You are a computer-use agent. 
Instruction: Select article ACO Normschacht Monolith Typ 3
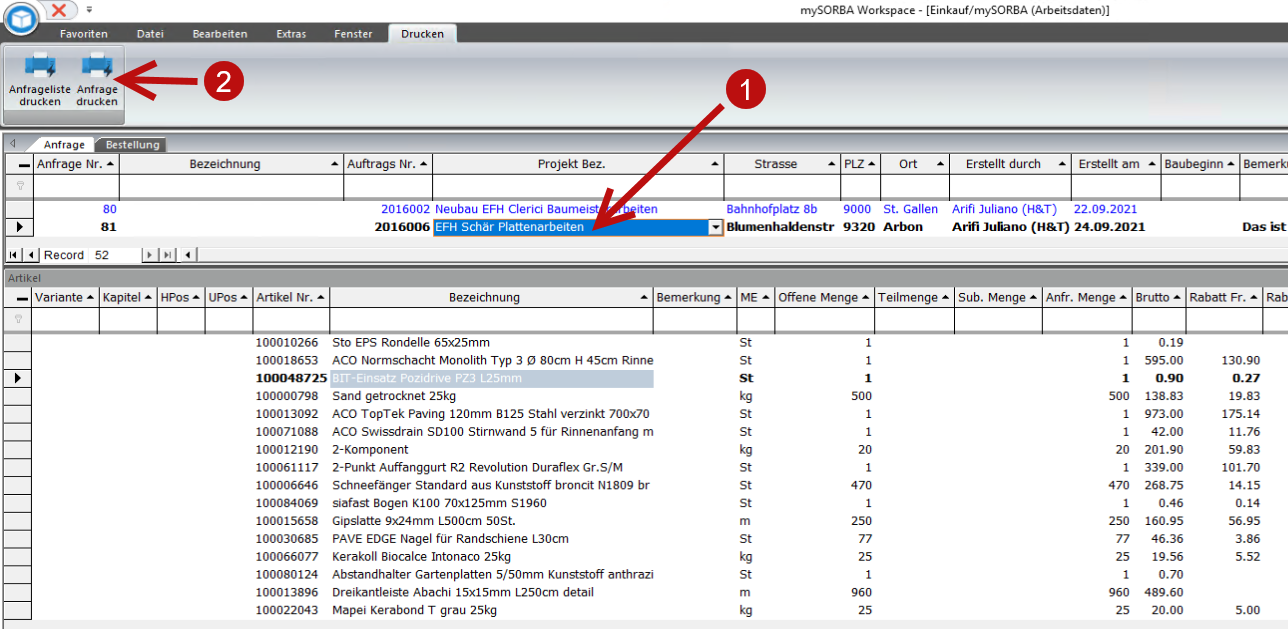click(x=492, y=360)
